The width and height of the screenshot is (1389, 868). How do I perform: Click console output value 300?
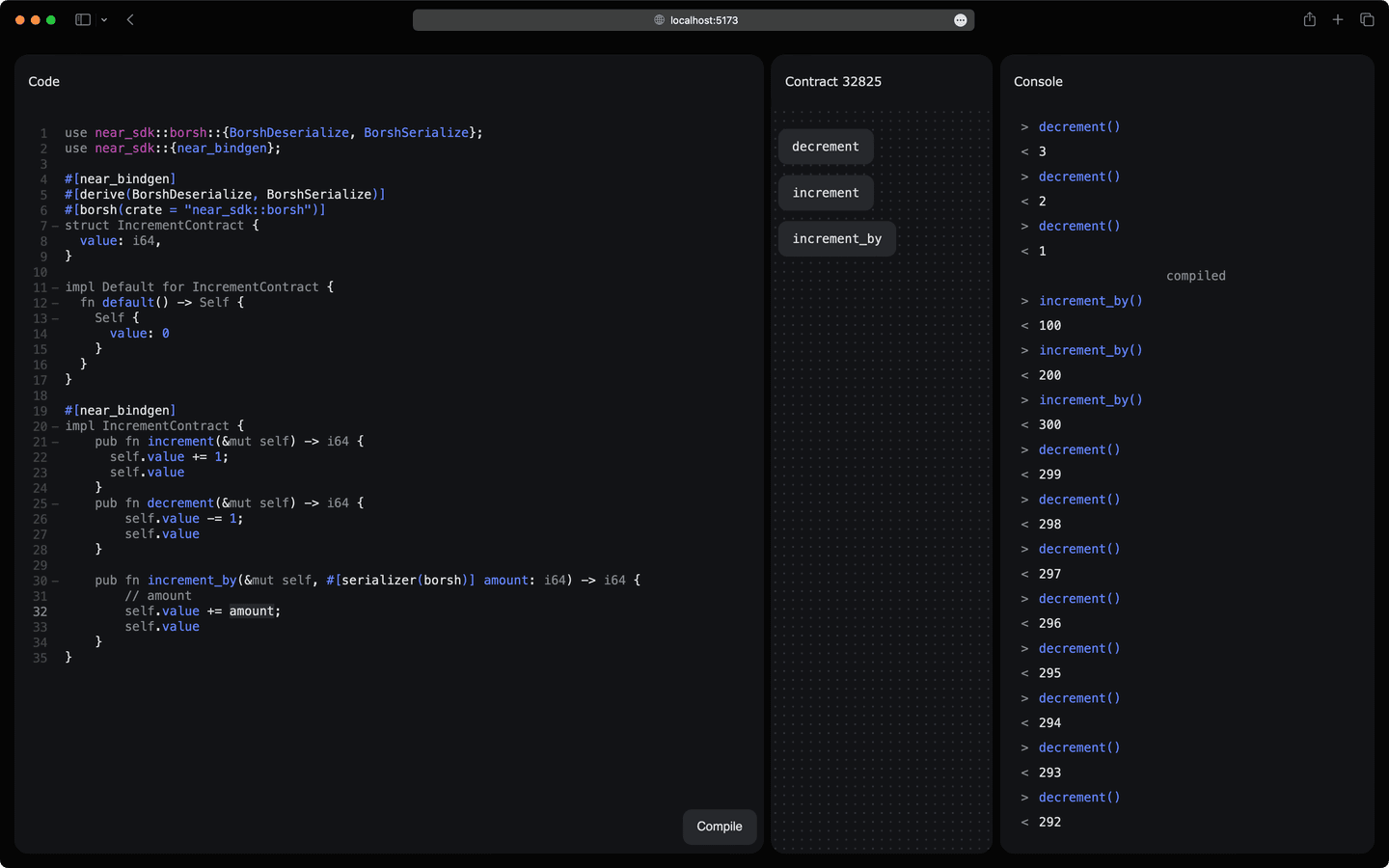click(1050, 425)
